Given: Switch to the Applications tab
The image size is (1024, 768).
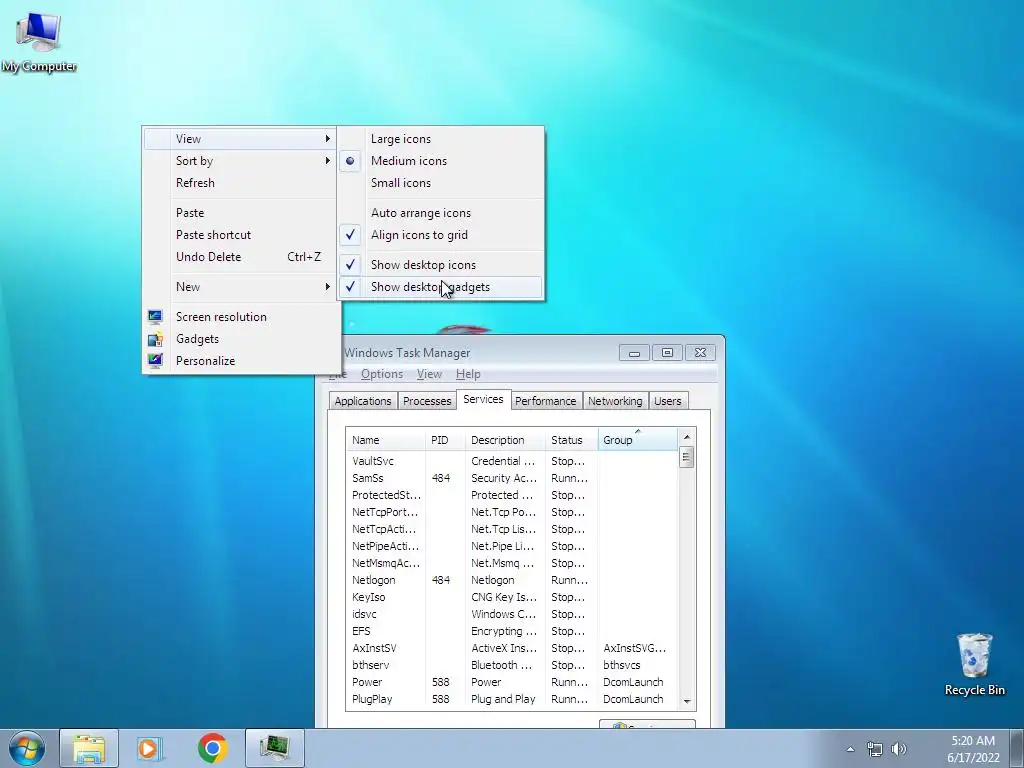Looking at the screenshot, I should pos(362,401).
